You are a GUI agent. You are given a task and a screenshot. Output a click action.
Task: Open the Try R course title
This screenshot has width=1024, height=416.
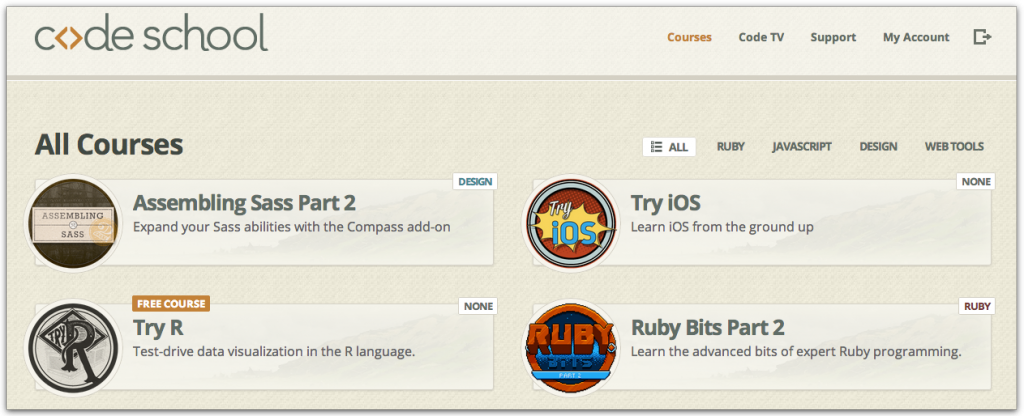[x=158, y=328]
